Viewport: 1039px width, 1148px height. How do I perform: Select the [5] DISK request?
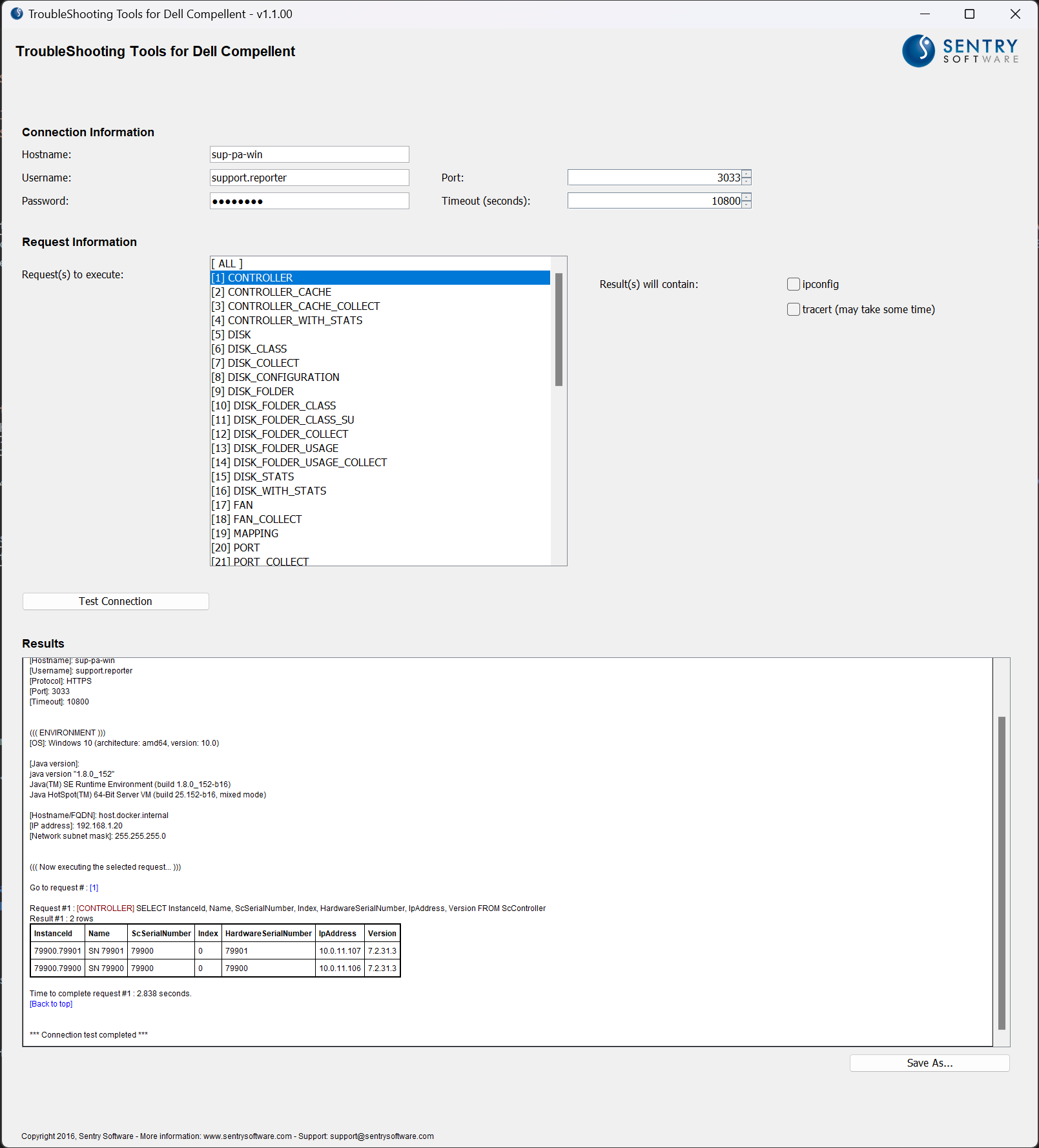[x=231, y=334]
